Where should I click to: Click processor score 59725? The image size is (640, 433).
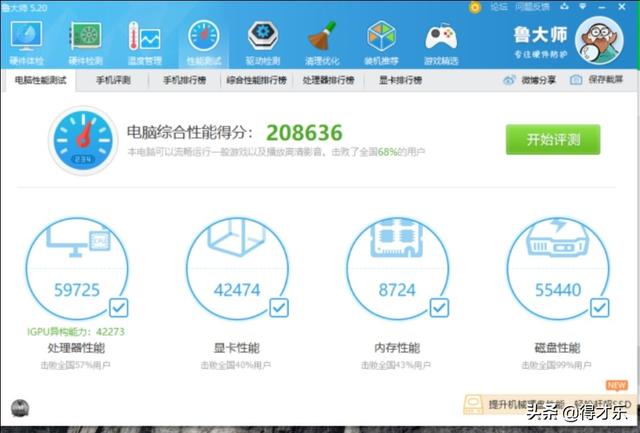pyautogui.click(x=77, y=290)
